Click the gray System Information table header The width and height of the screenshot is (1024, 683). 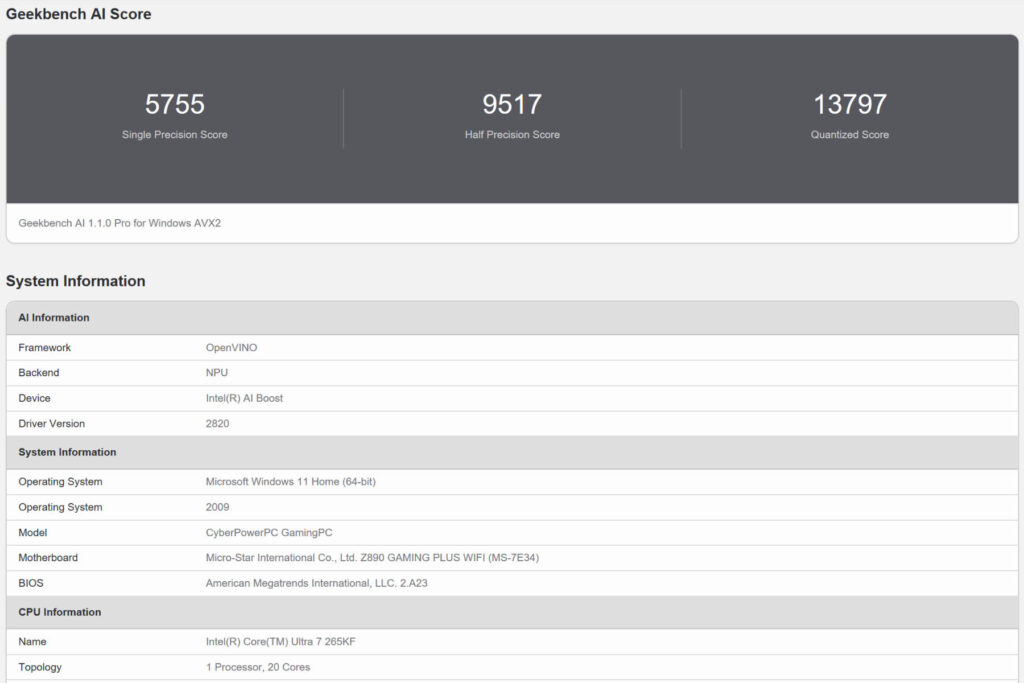(67, 452)
